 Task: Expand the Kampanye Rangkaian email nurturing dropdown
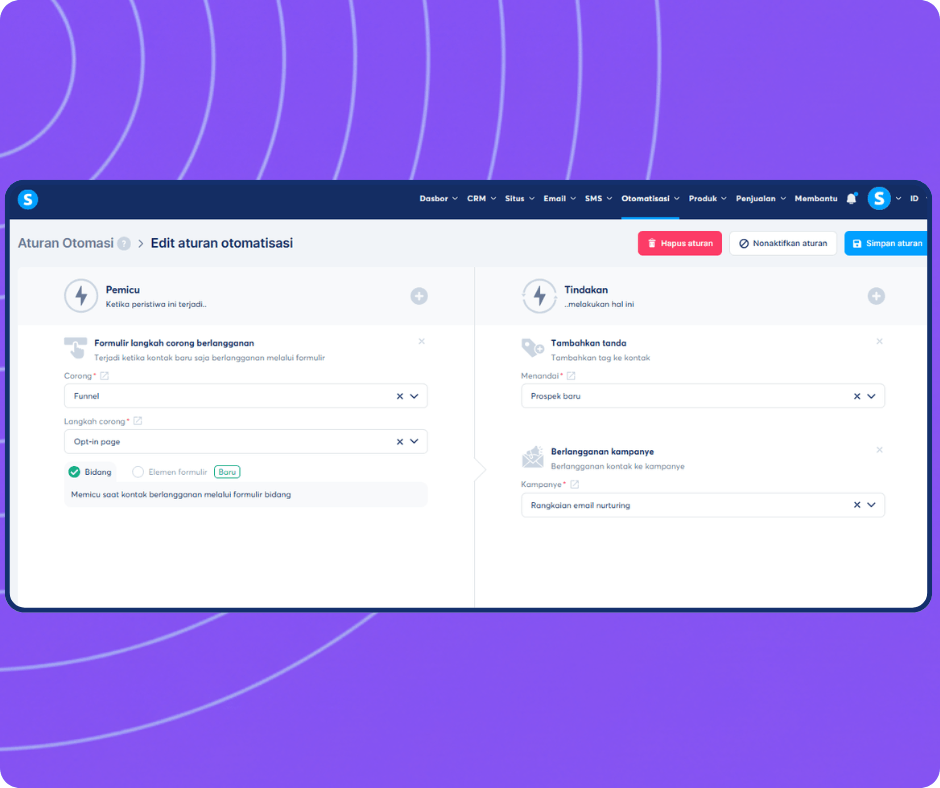pos(871,505)
